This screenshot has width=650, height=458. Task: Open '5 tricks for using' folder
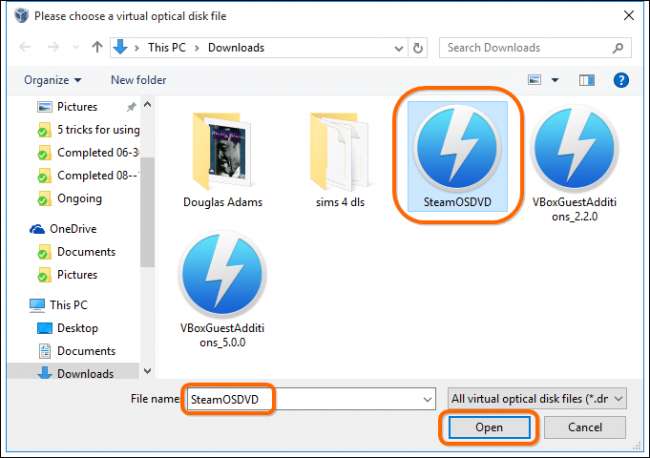click(x=88, y=130)
